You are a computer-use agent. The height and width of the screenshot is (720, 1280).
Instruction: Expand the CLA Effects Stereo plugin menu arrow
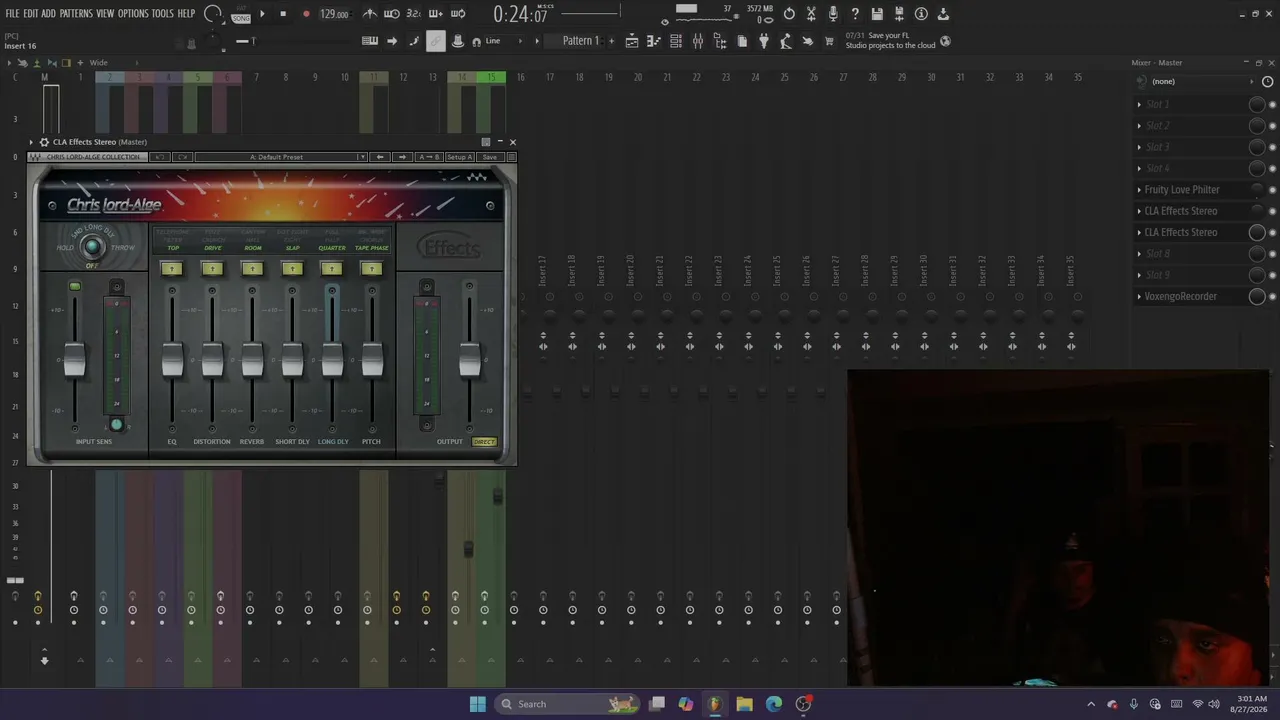point(31,142)
